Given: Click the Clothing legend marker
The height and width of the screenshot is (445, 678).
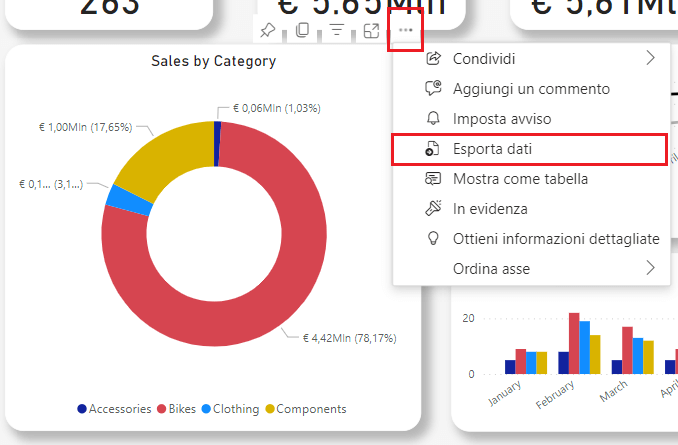Looking at the screenshot, I should [x=206, y=409].
